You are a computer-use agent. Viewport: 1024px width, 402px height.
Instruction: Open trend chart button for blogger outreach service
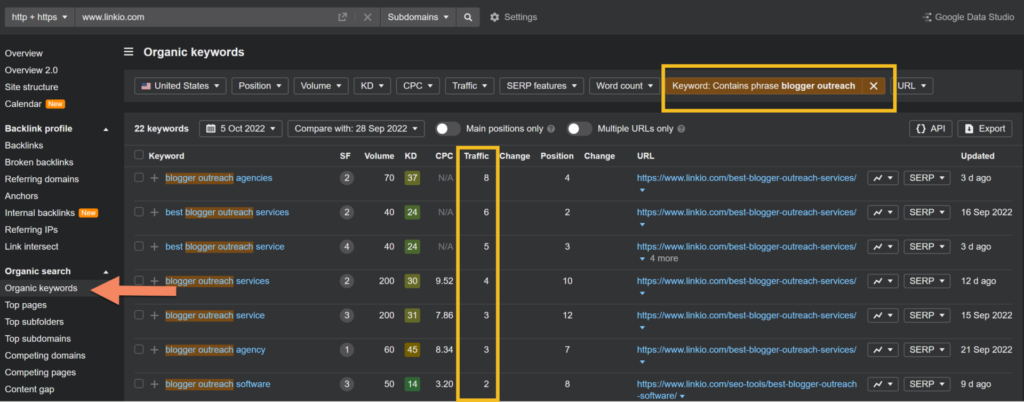click(883, 315)
